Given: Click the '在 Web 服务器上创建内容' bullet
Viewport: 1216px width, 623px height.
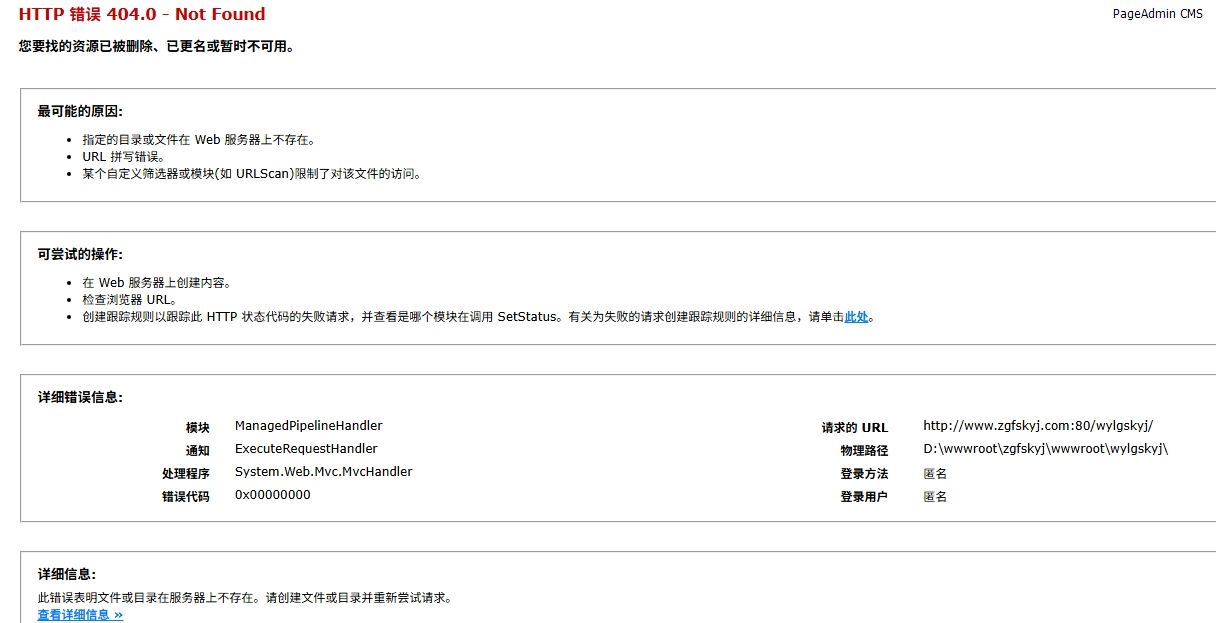Looking at the screenshot, I should pyautogui.click(x=157, y=283).
